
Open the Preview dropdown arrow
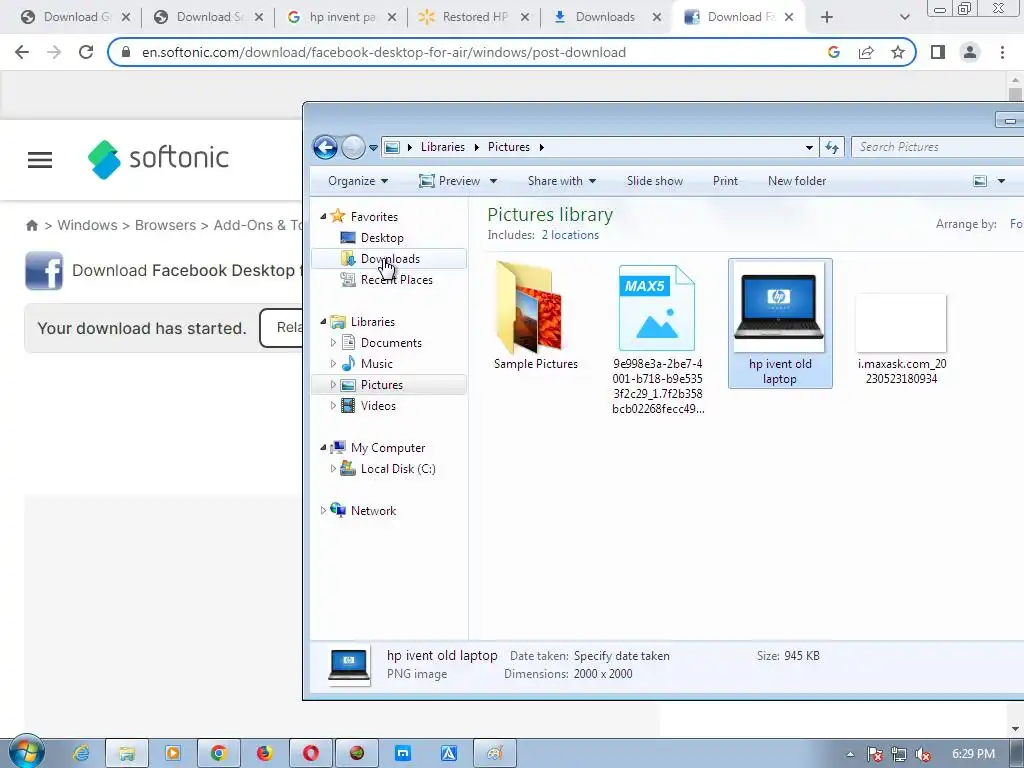[x=493, y=181]
